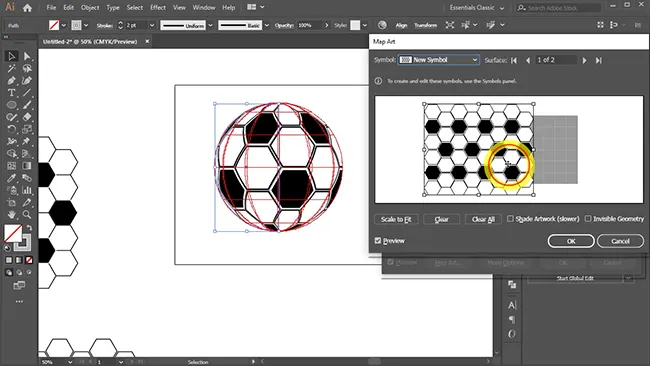Enable Invisible Geometry checkbox
The width and height of the screenshot is (650, 366).
[588, 218]
